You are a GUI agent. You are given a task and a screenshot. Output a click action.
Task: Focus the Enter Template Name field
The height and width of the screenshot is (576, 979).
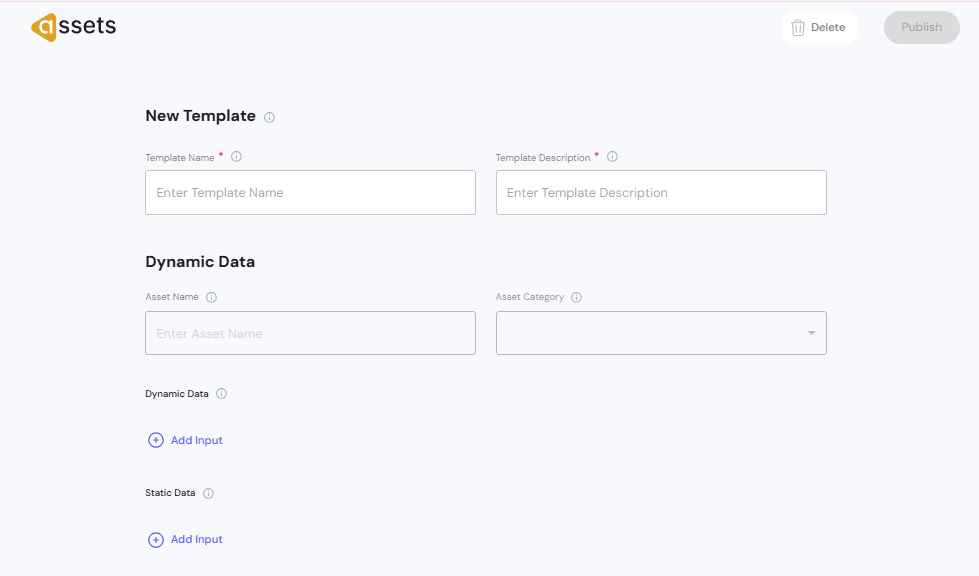(x=310, y=193)
